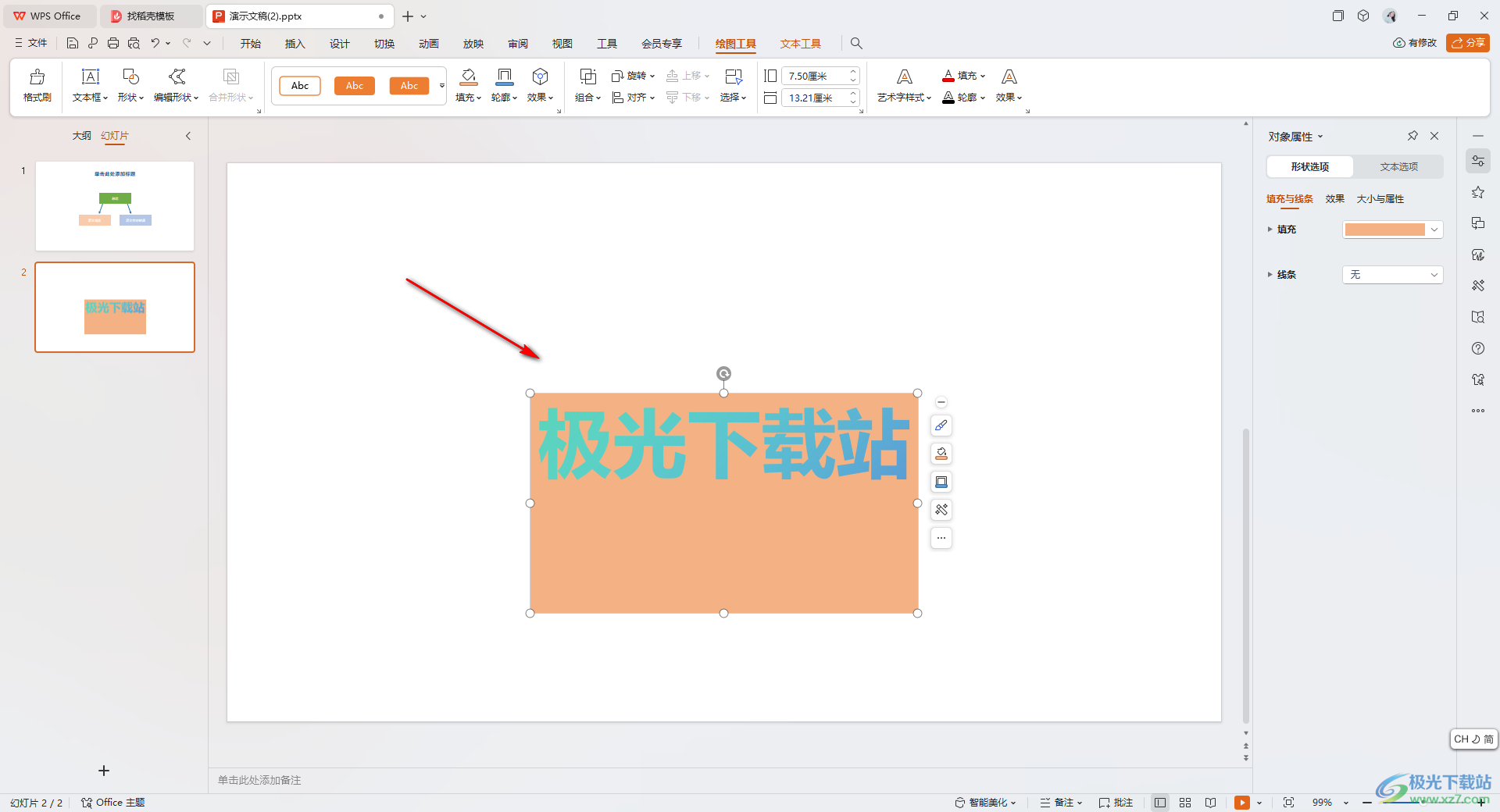Image resolution: width=1500 pixels, height=812 pixels.
Task: Switch to reading view icon
Action: tap(1210, 803)
